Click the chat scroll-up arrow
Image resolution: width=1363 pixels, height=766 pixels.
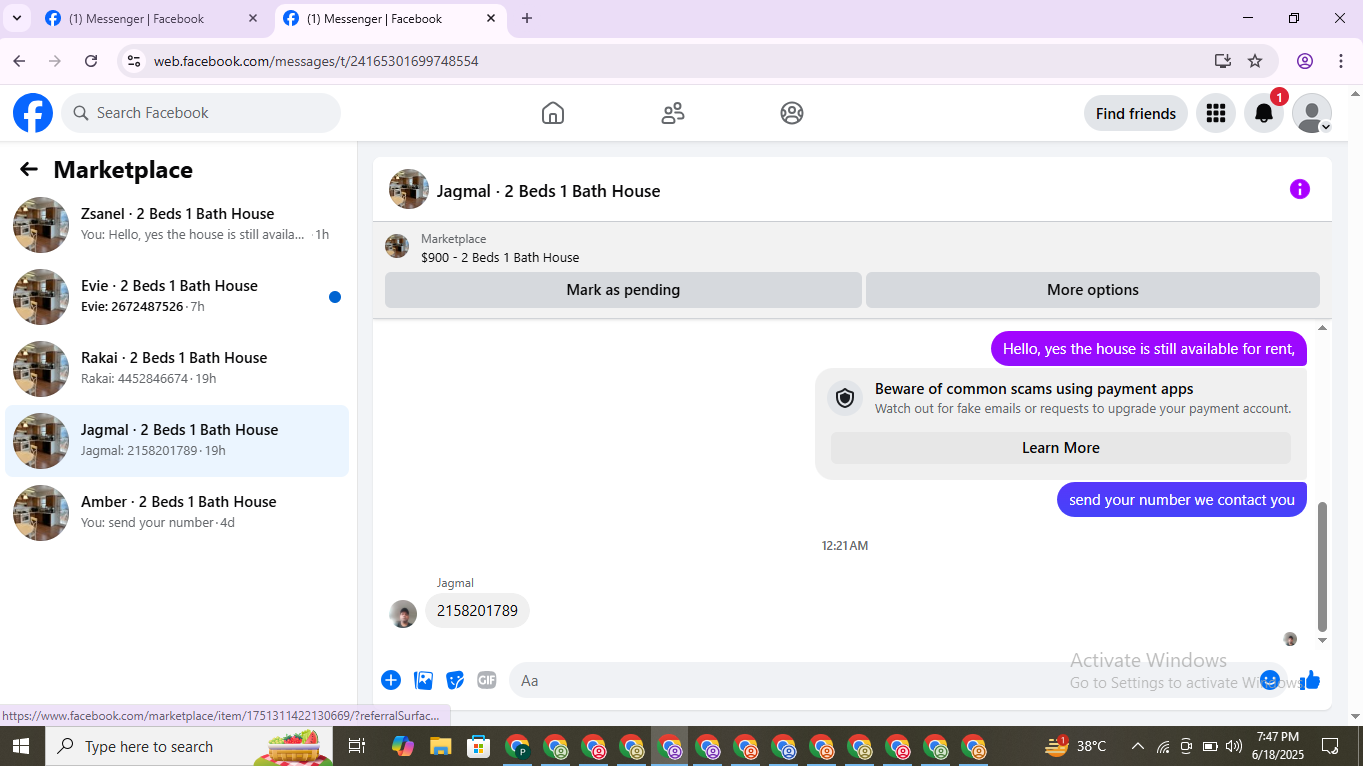pyautogui.click(x=1322, y=328)
